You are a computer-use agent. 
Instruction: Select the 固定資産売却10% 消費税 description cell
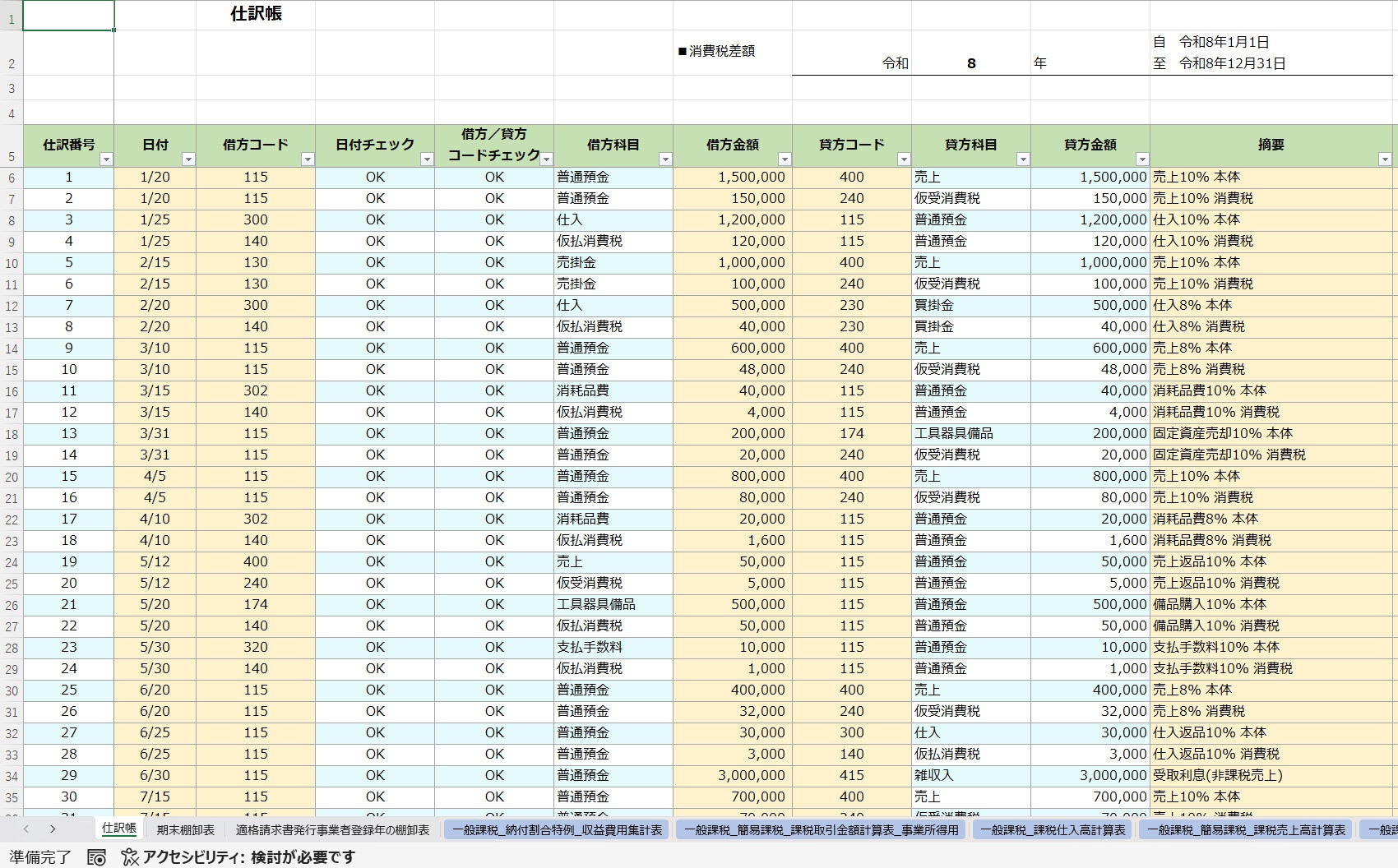(x=1272, y=455)
